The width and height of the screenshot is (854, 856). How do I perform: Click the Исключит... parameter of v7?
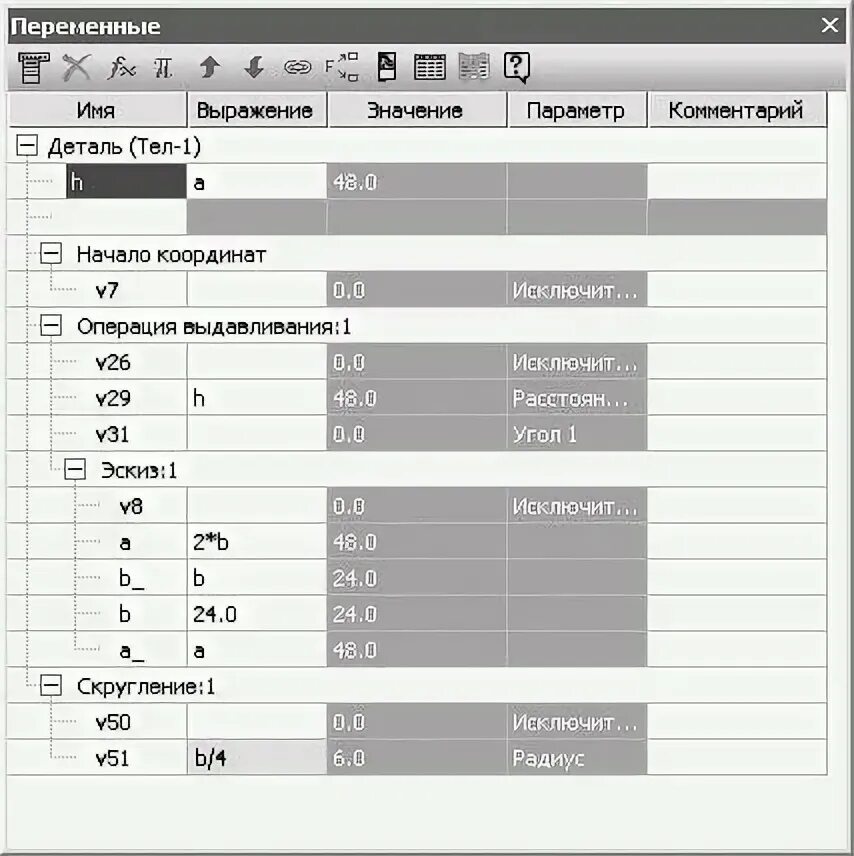click(577, 290)
